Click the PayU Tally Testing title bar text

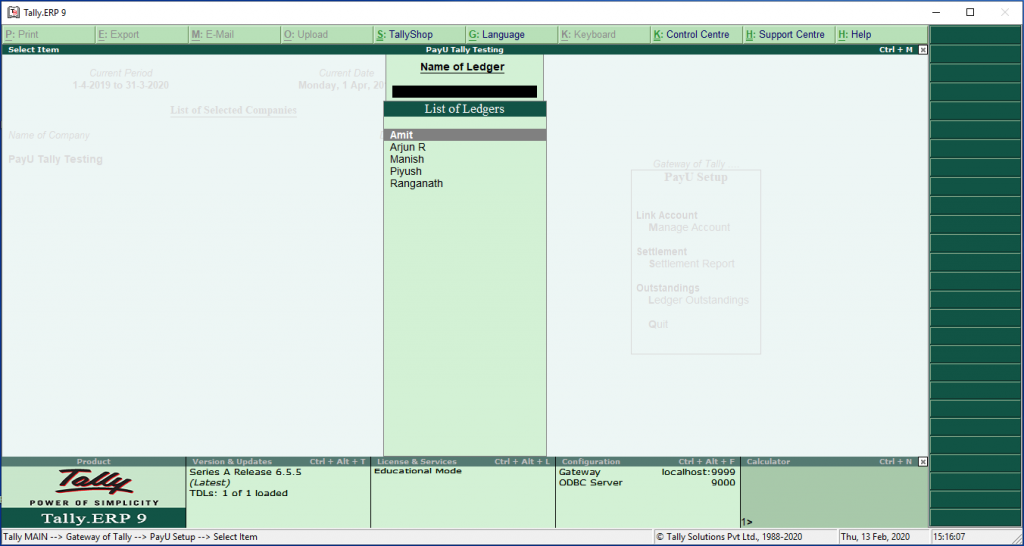(x=464, y=50)
